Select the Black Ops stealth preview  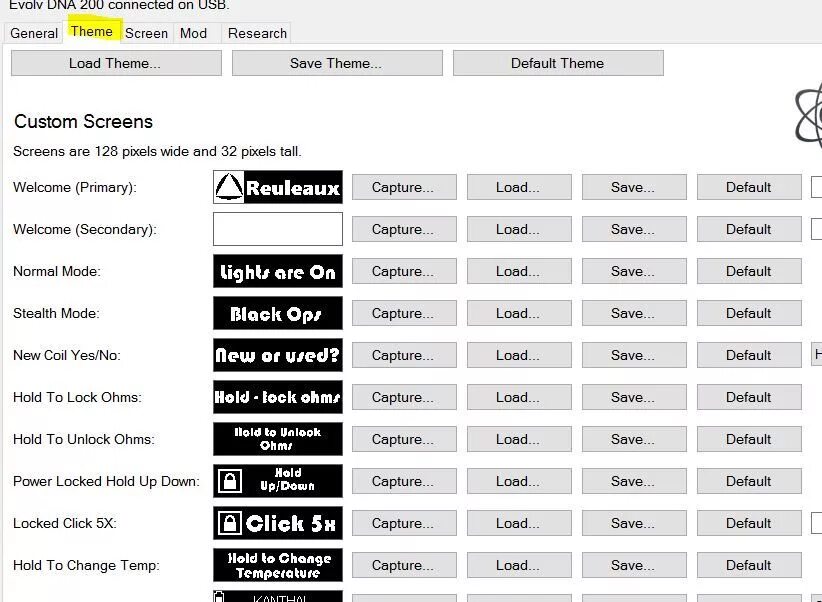coord(278,313)
